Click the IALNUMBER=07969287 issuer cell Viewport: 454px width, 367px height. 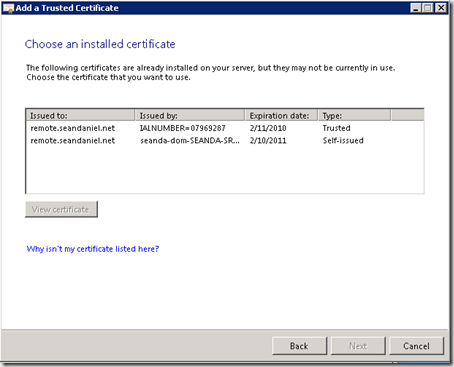click(183, 128)
